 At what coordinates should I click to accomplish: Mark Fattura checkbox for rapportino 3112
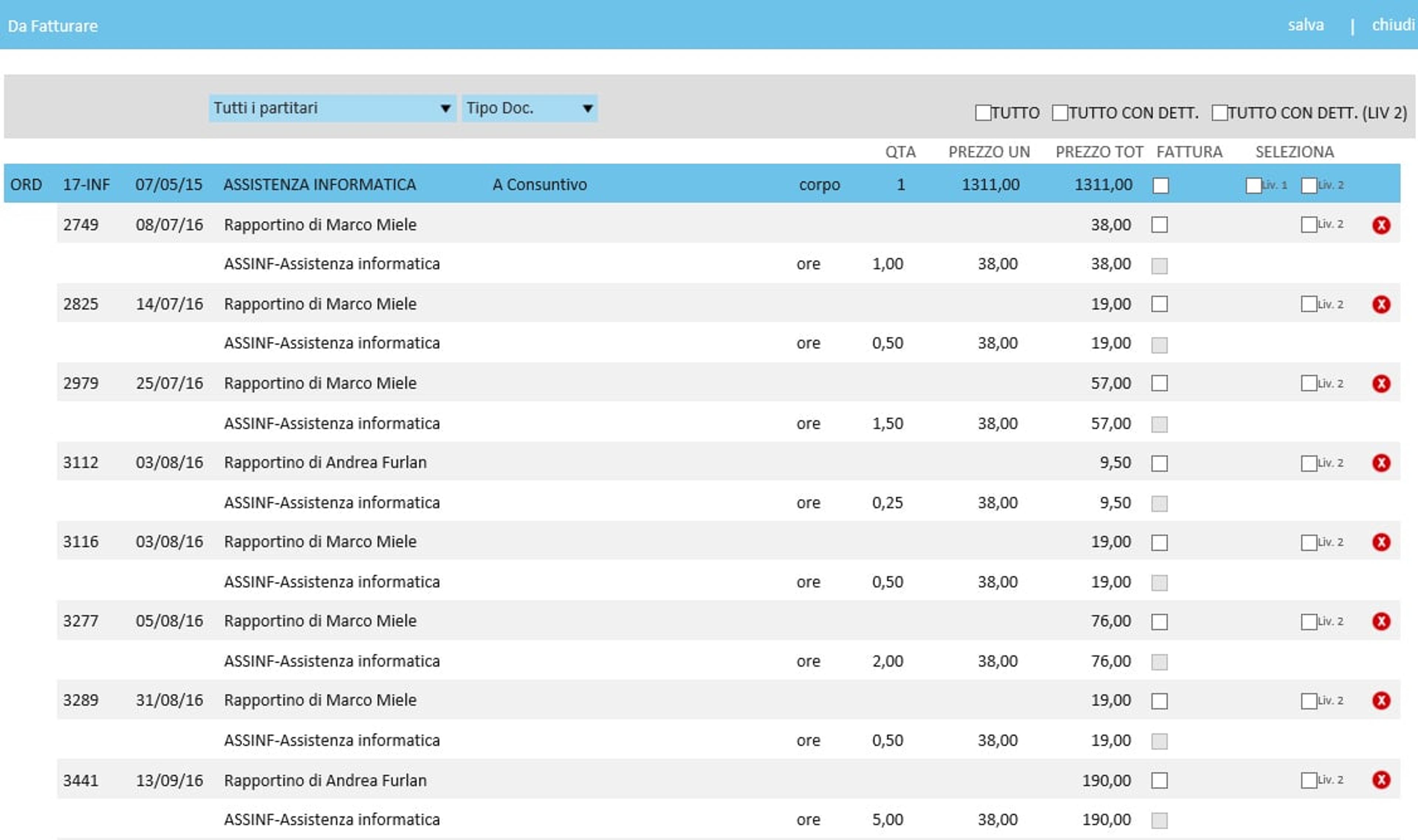pyautogui.click(x=1160, y=464)
